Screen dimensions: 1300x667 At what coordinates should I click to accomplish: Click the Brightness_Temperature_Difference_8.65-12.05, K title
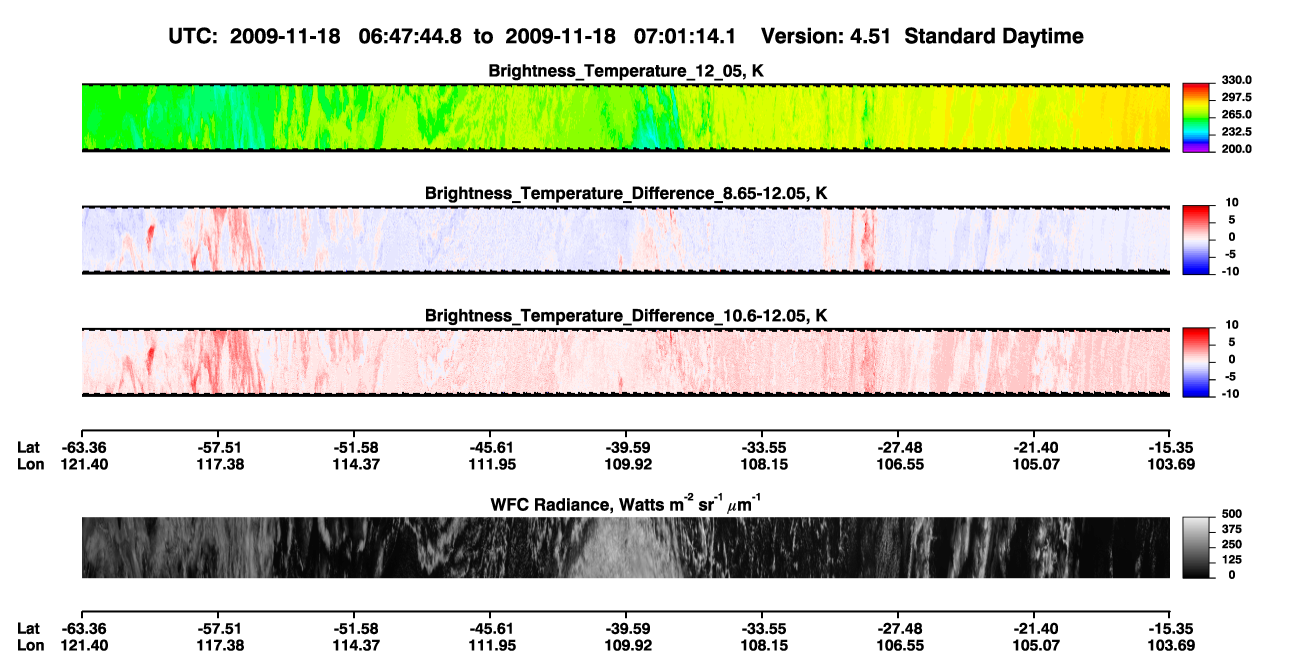coord(626,193)
